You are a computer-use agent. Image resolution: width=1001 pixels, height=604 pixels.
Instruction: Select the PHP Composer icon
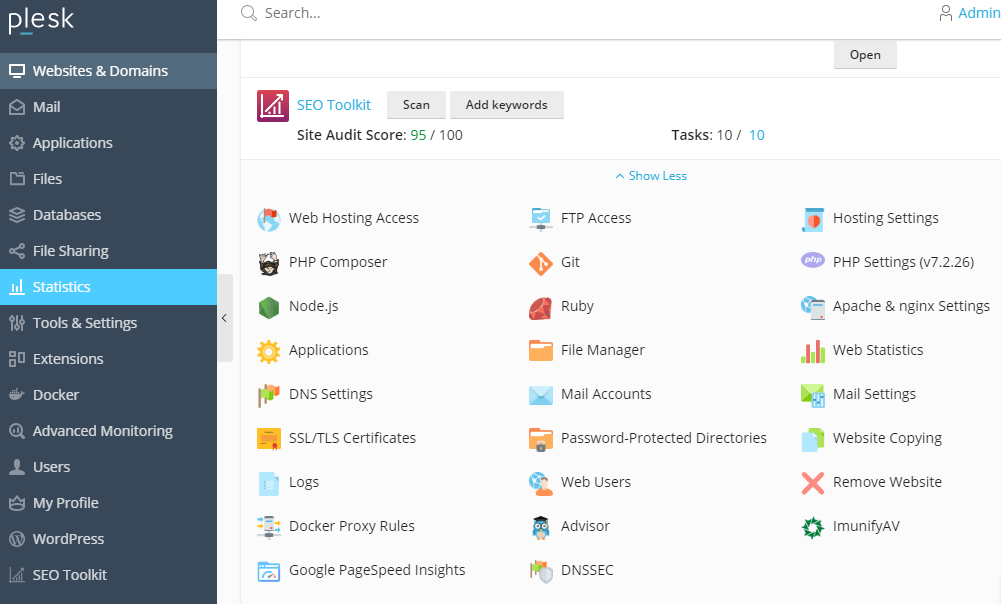tap(268, 262)
